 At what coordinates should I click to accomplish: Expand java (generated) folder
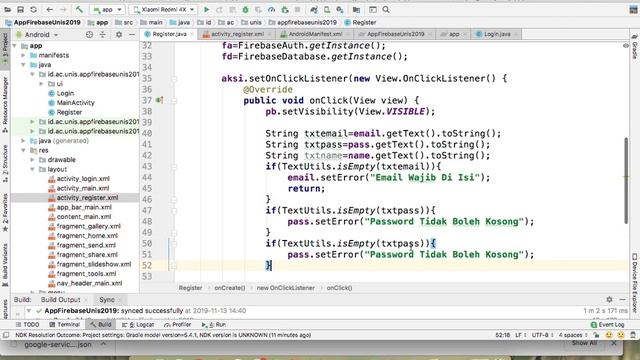(23, 141)
